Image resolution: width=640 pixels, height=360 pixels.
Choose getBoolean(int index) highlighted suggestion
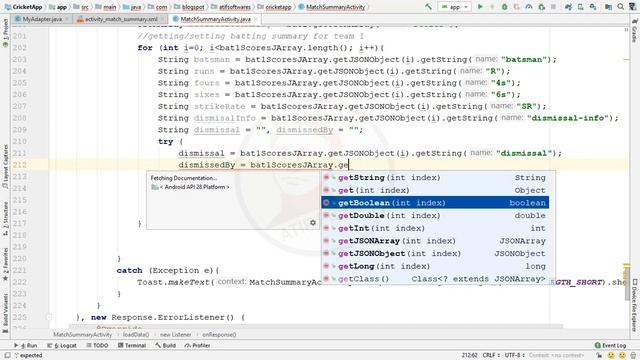[435, 203]
